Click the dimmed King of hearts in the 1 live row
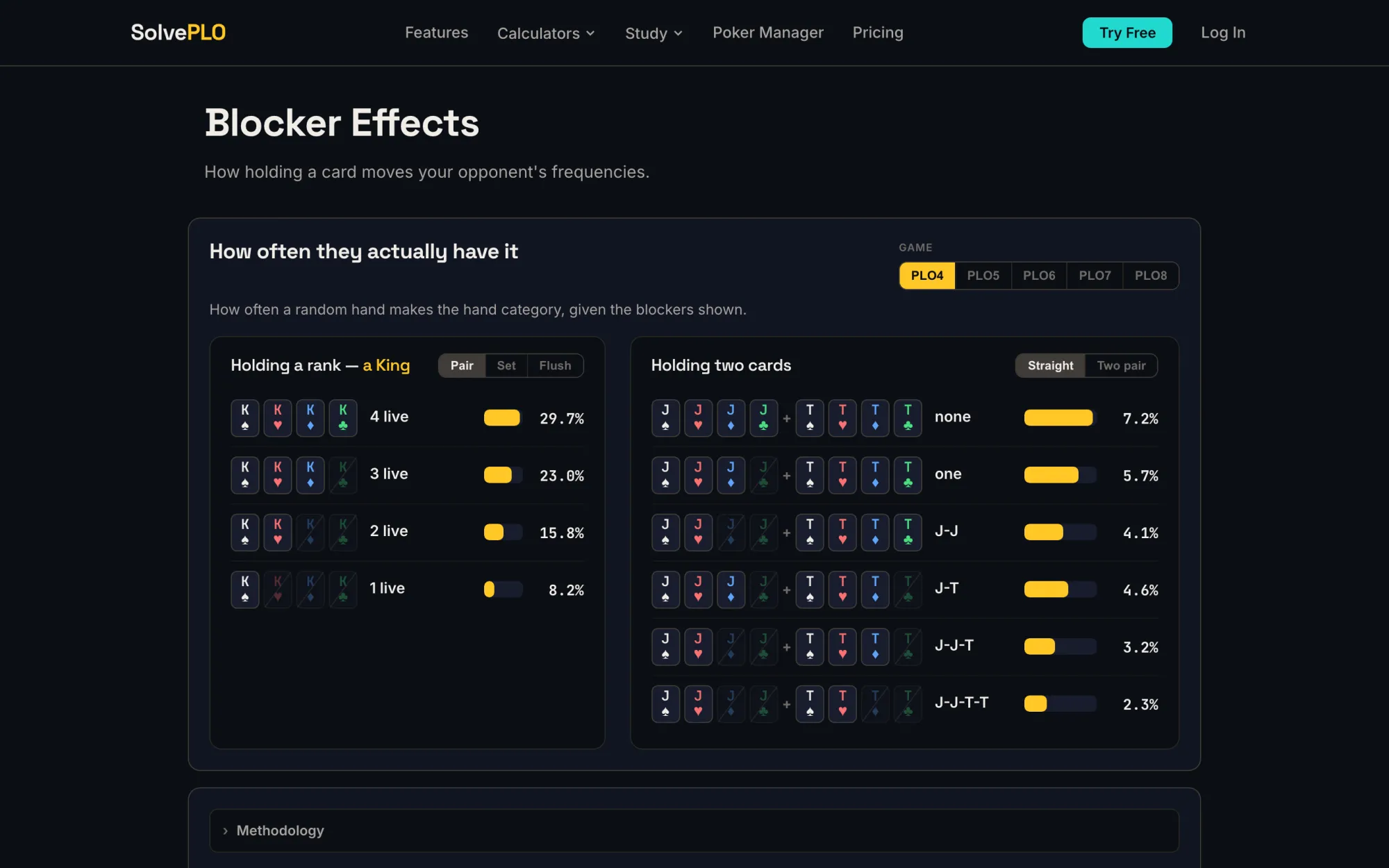The height and width of the screenshot is (868, 1389). click(278, 589)
